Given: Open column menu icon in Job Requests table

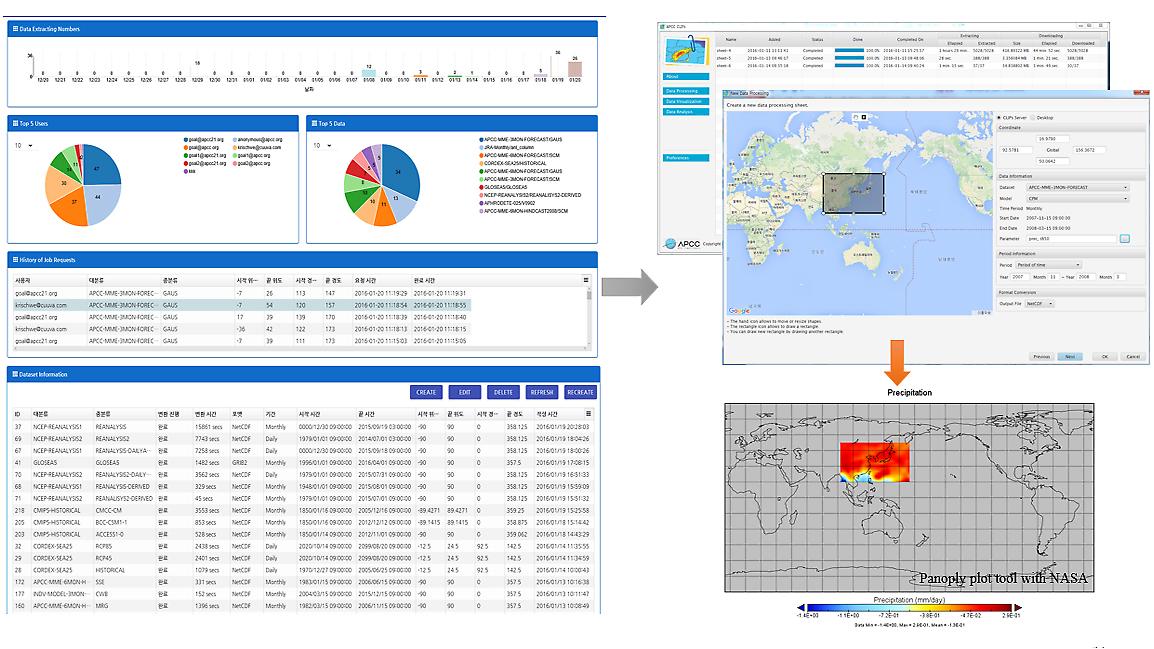Looking at the screenshot, I should (588, 280).
